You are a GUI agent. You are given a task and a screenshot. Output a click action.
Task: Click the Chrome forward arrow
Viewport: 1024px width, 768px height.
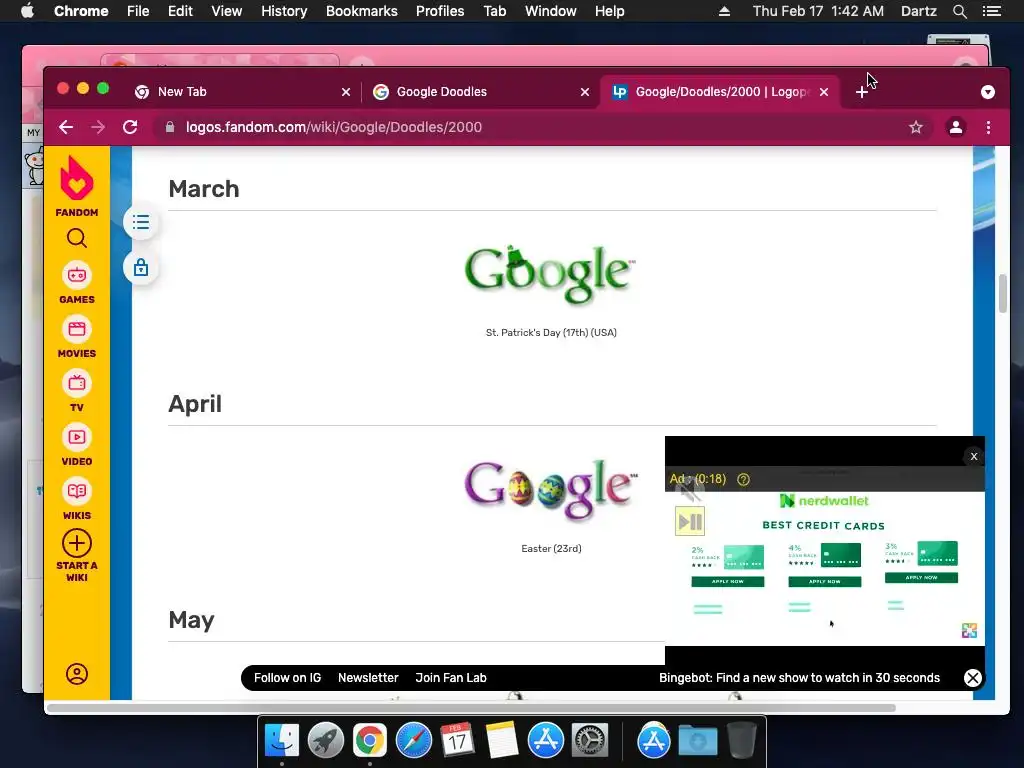point(98,127)
